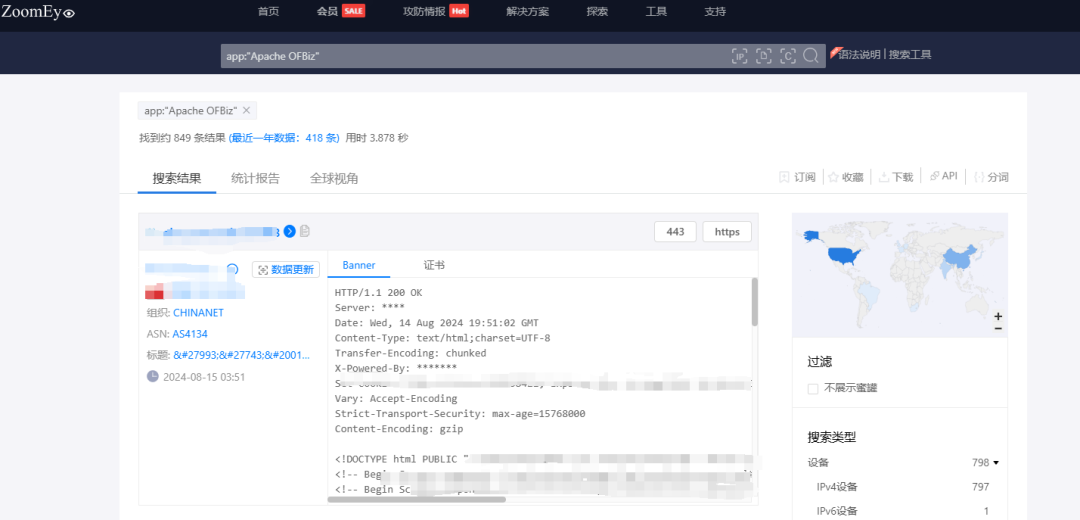Click the C-segment search icon in search bar

[x=788, y=56]
